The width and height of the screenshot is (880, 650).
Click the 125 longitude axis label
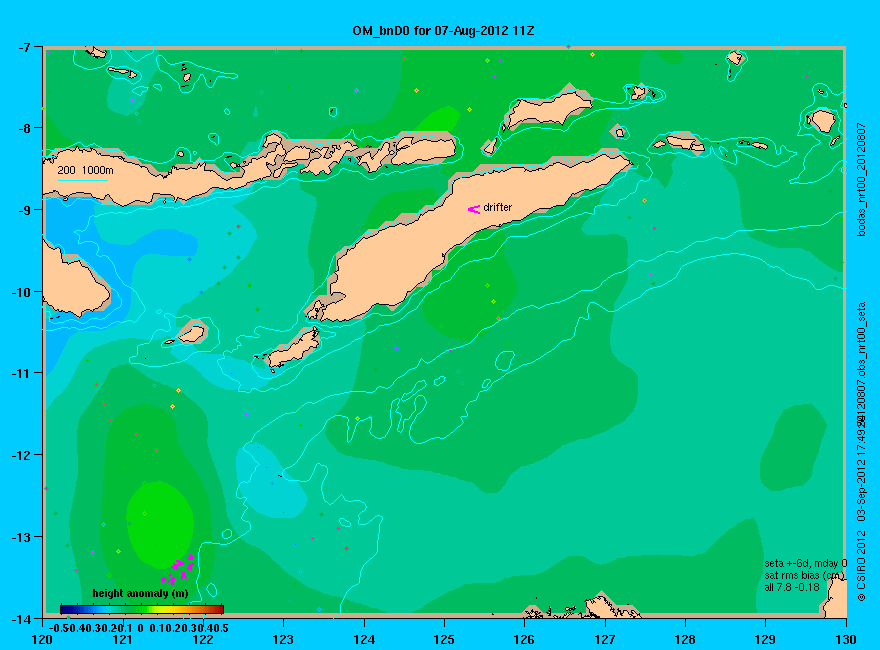pos(444,639)
